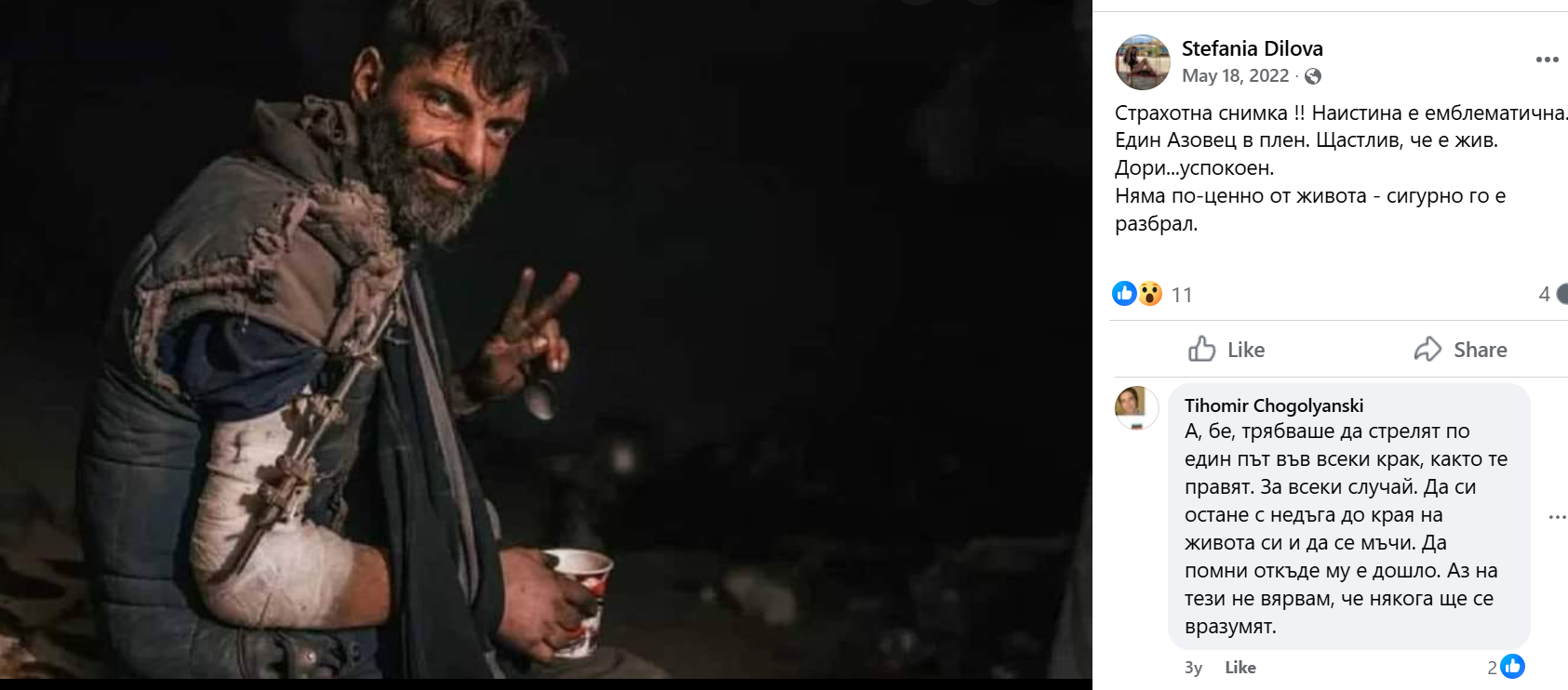This screenshot has height=690, width=1568.
Task: Open the May 18, 2022 post timestamp
Action: (1235, 76)
